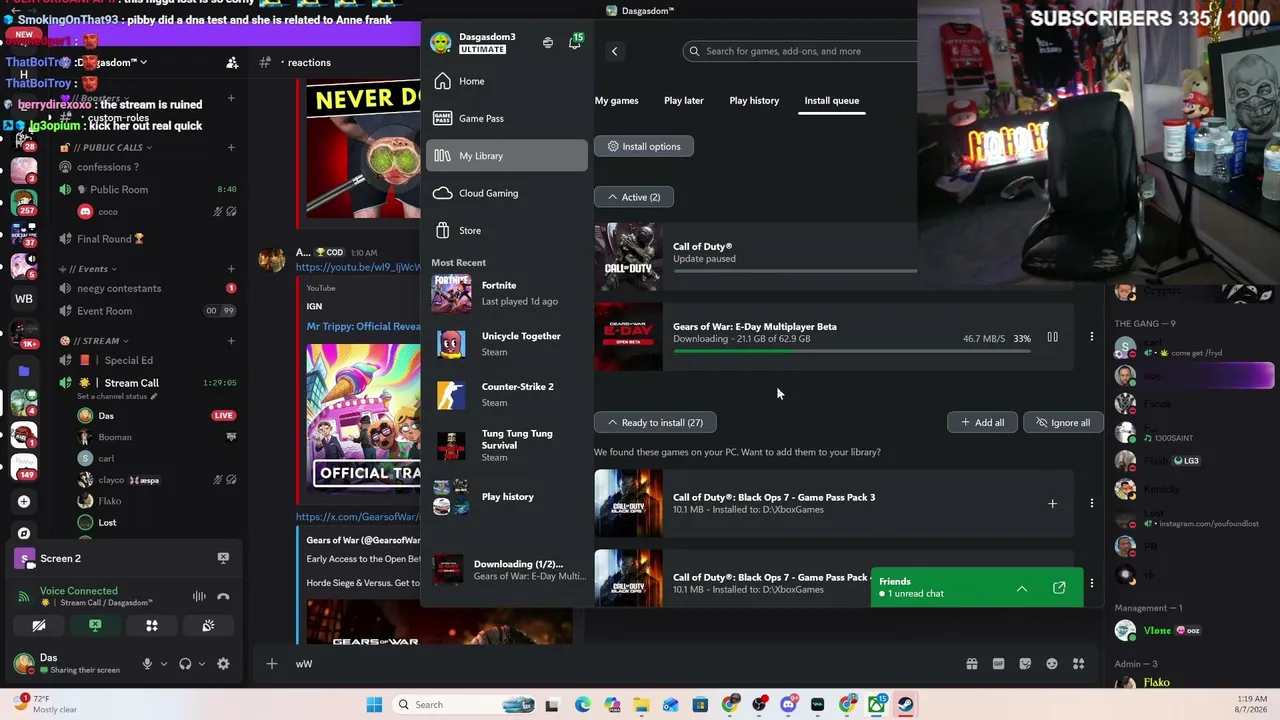Open the Downloading (1/2) status entry
1280x720 pixels.
[x=507, y=570]
